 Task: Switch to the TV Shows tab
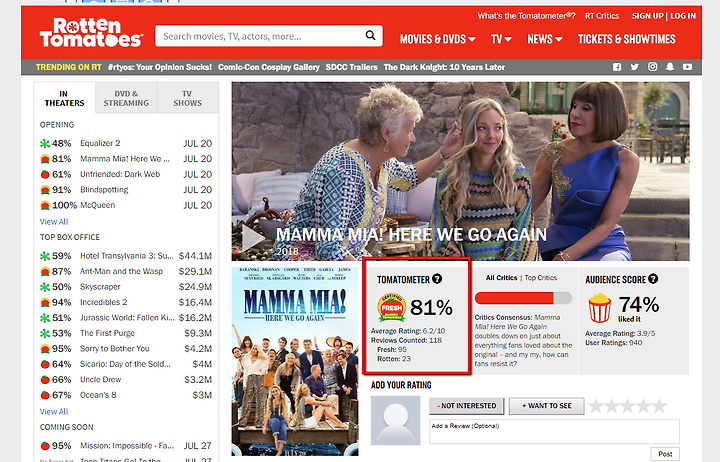point(187,98)
